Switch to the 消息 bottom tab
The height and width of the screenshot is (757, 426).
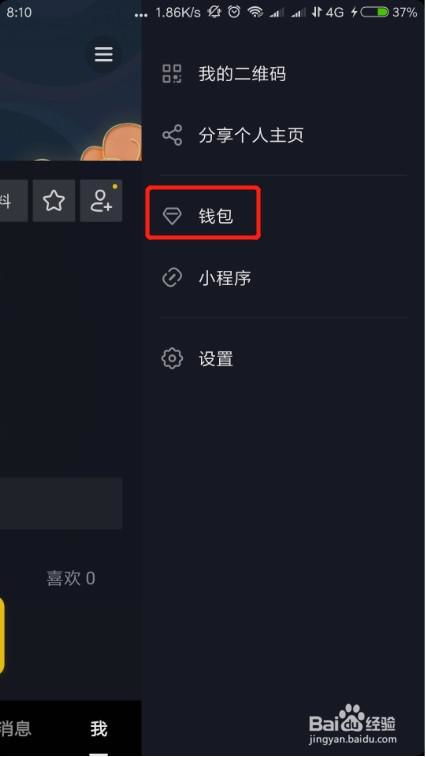pos(15,729)
